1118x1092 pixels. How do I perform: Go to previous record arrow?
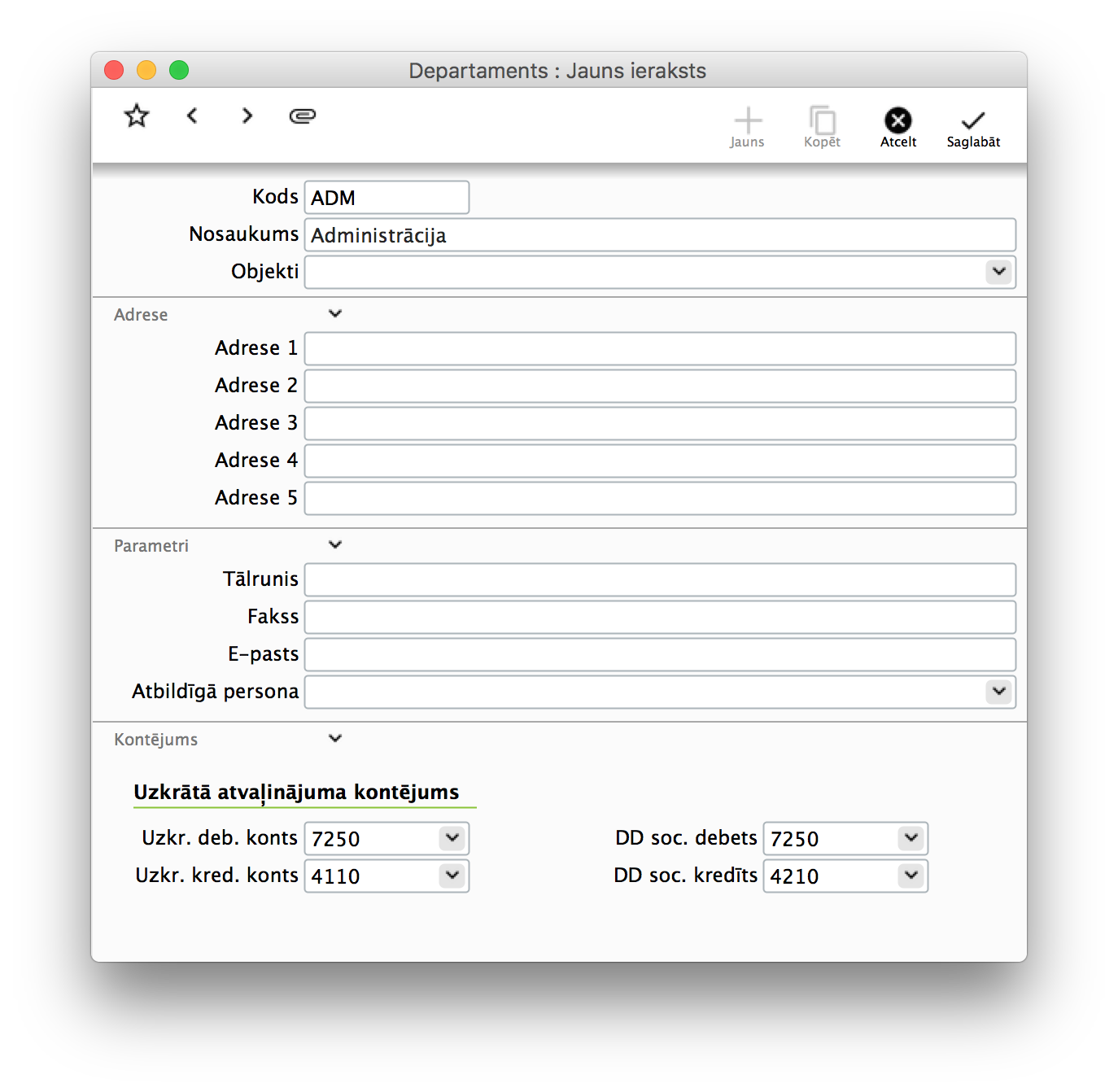coord(192,116)
